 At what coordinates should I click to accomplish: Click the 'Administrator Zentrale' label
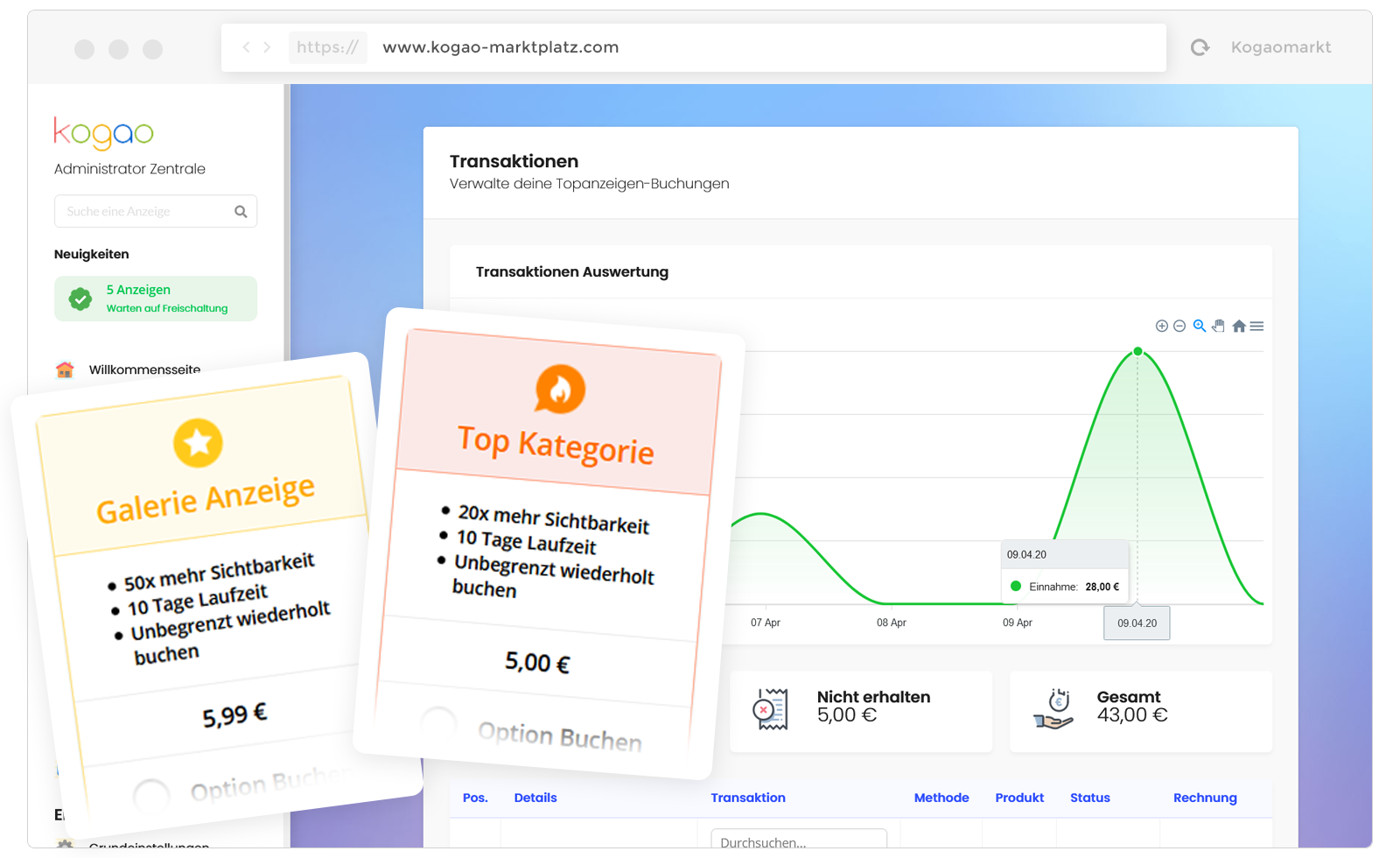click(129, 169)
